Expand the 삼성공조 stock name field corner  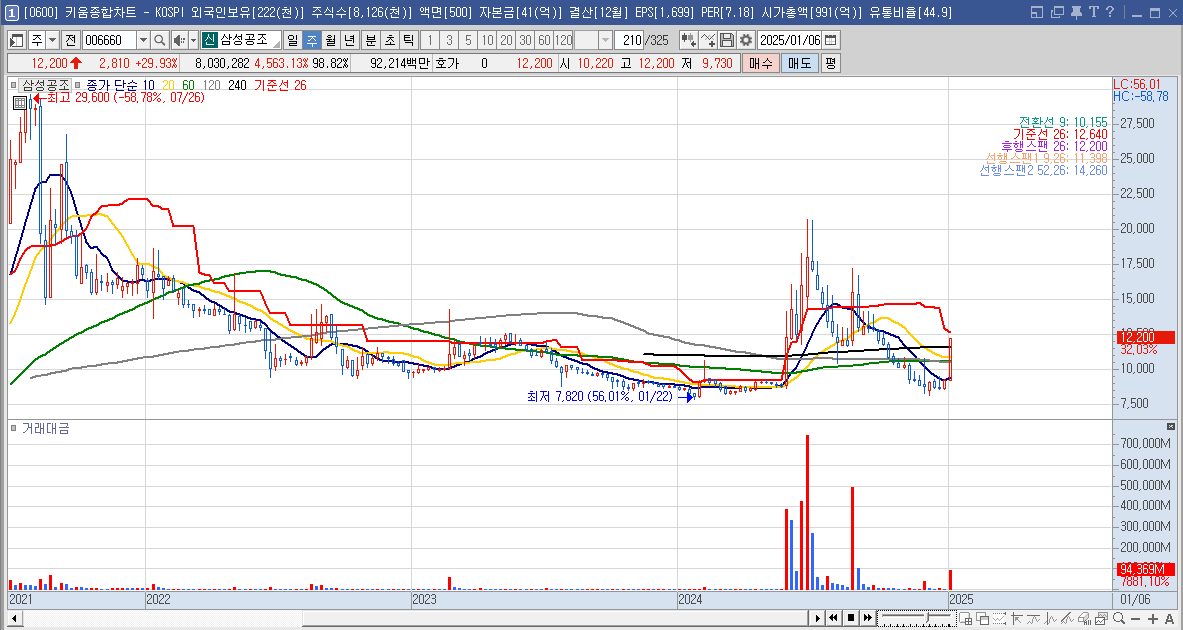[277, 45]
